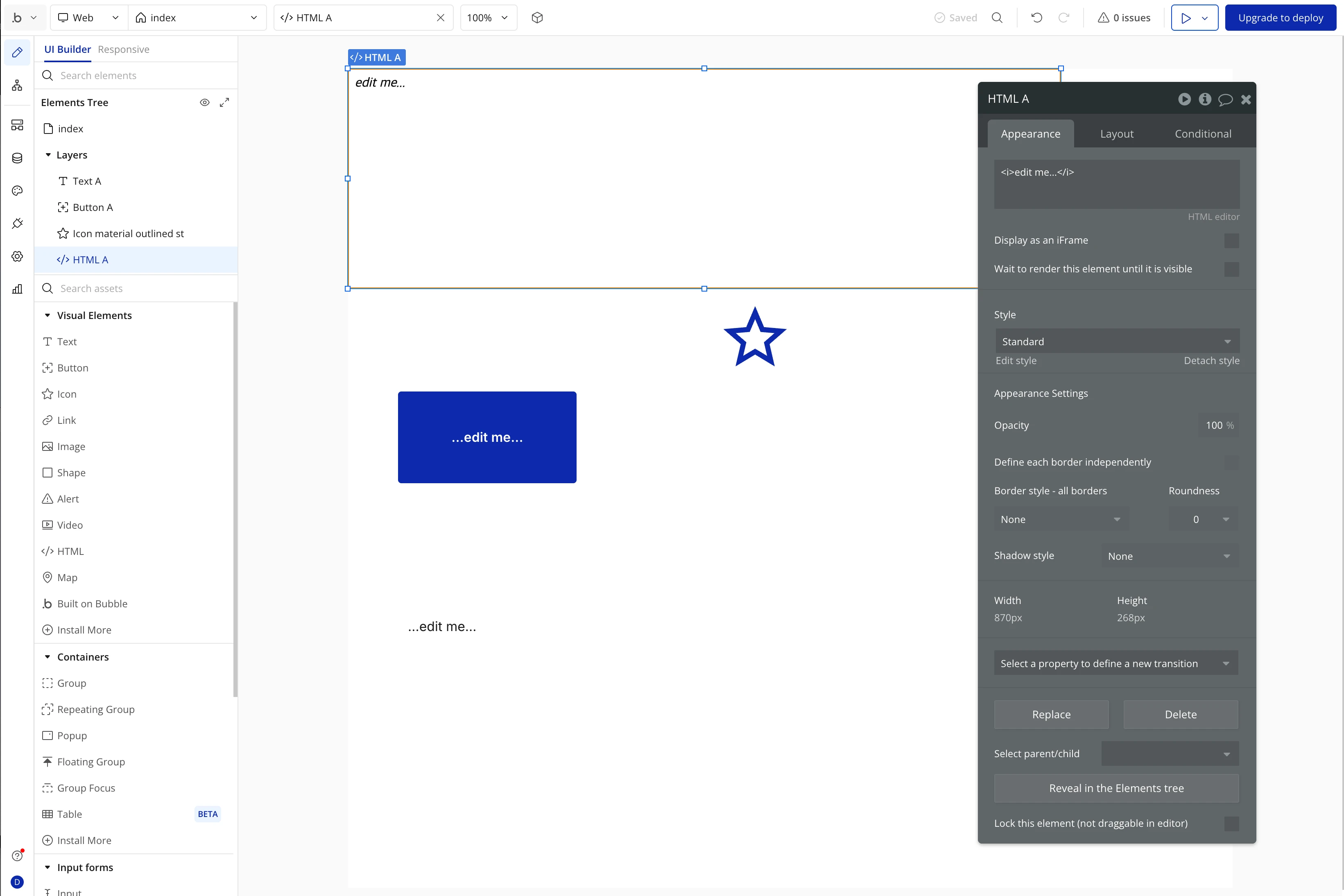This screenshot has width=1344, height=896.
Task: Open the backend workflows icon in sidebar
Action: tap(17, 125)
